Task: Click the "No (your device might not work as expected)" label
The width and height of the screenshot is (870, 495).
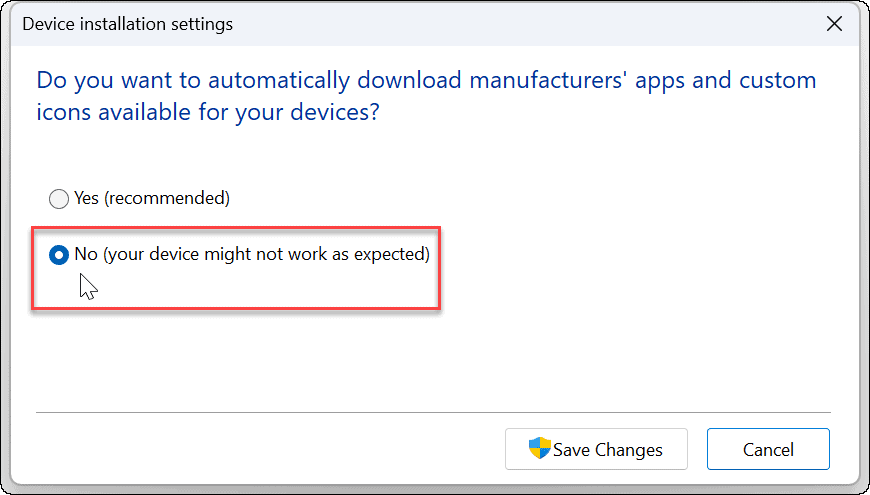Action: click(x=252, y=255)
